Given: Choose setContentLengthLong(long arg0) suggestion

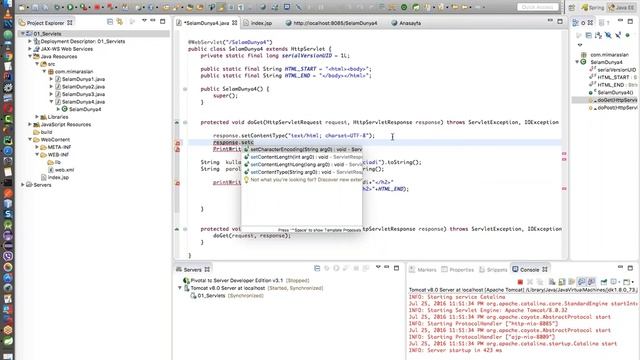Looking at the screenshot, I should [x=302, y=164].
